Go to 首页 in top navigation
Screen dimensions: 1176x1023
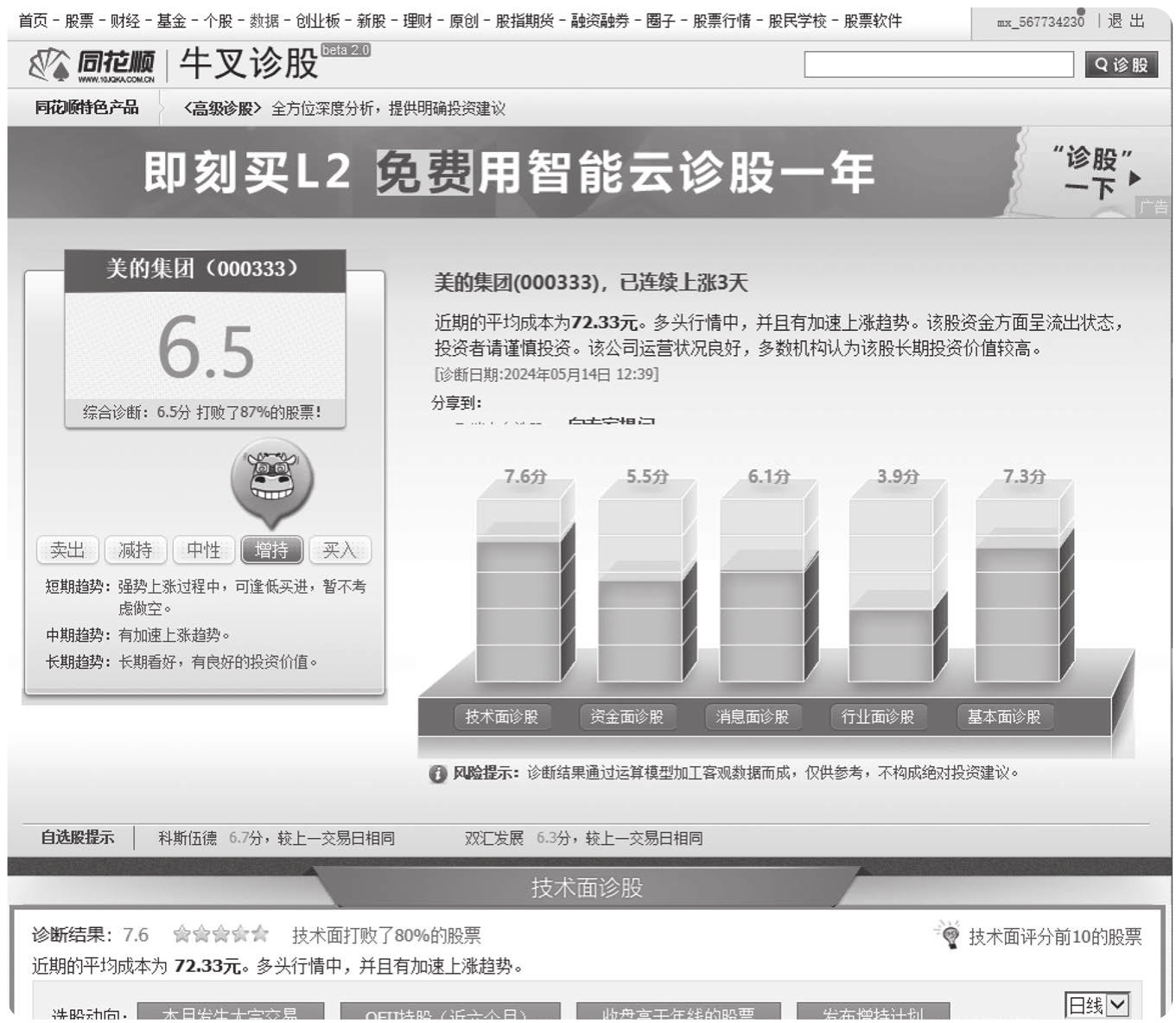click(33, 21)
